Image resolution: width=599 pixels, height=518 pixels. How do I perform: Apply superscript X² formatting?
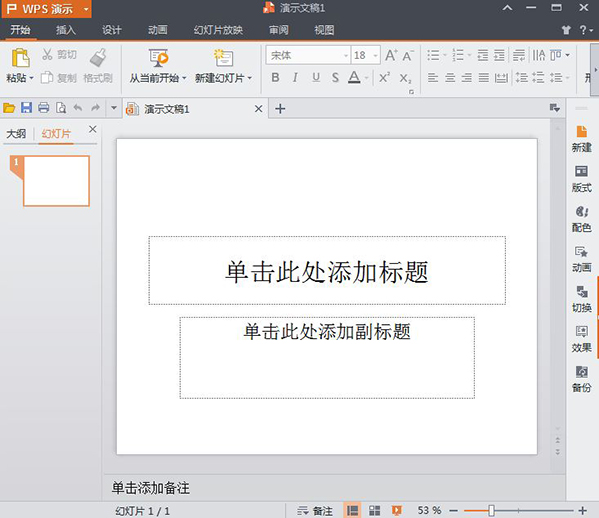pyautogui.click(x=384, y=78)
